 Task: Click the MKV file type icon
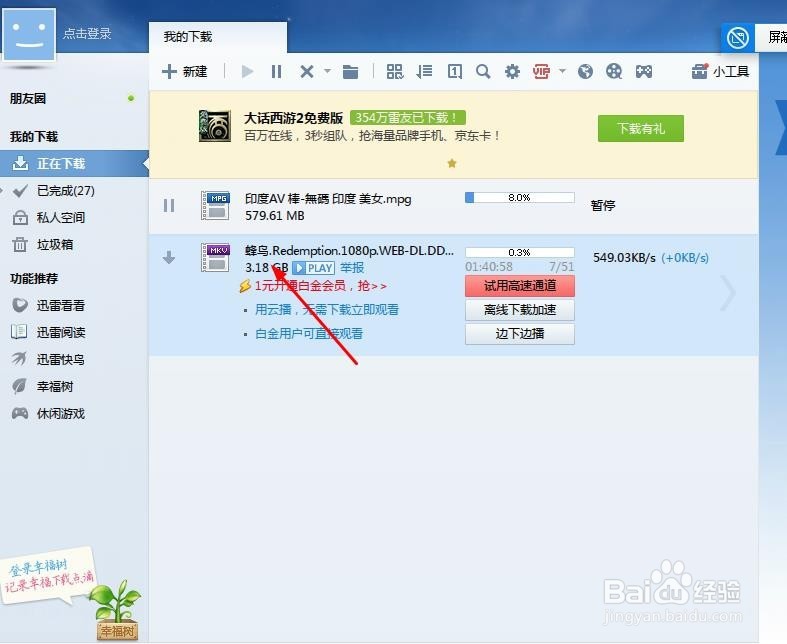click(215, 257)
